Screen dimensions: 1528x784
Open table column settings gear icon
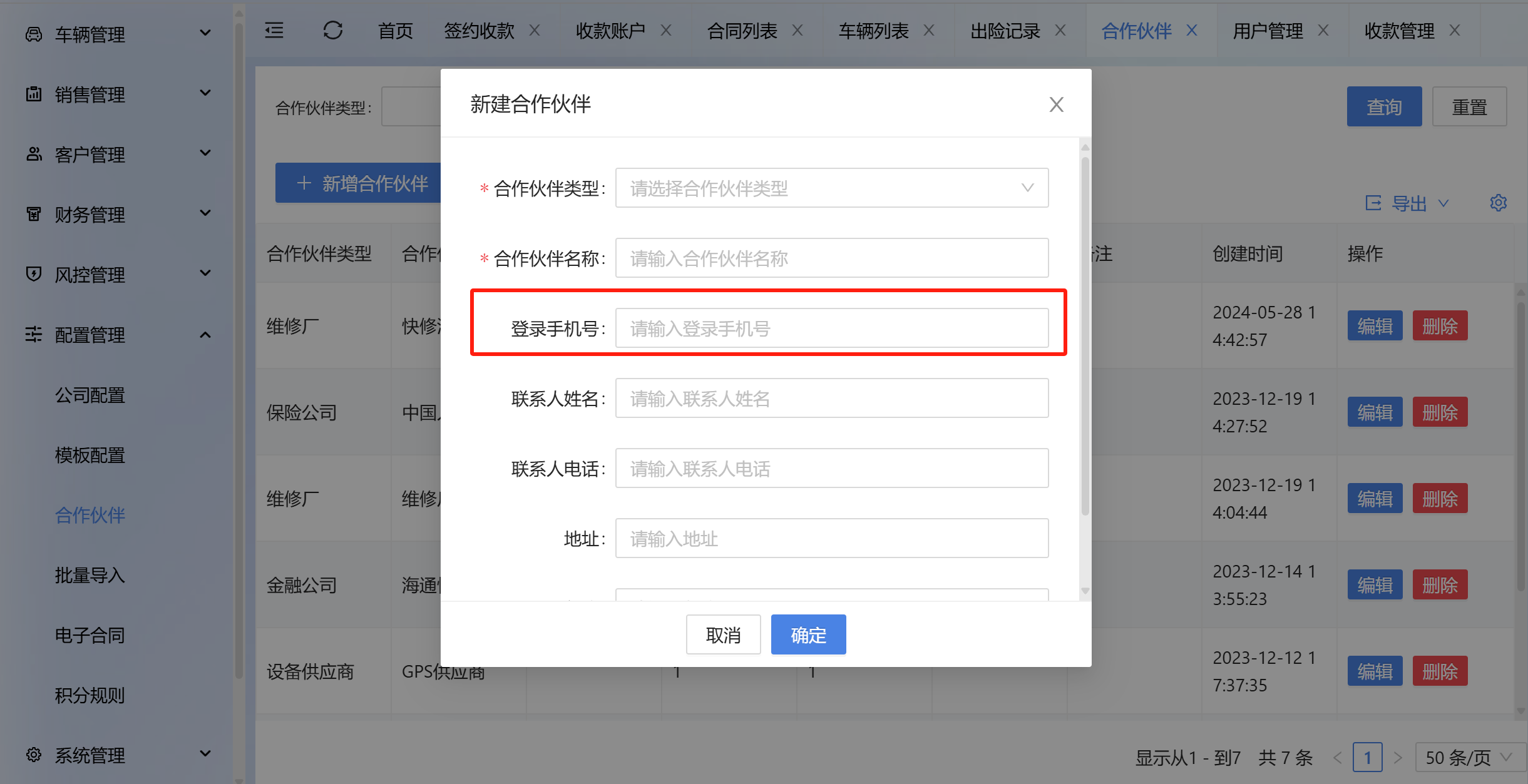(x=1498, y=203)
